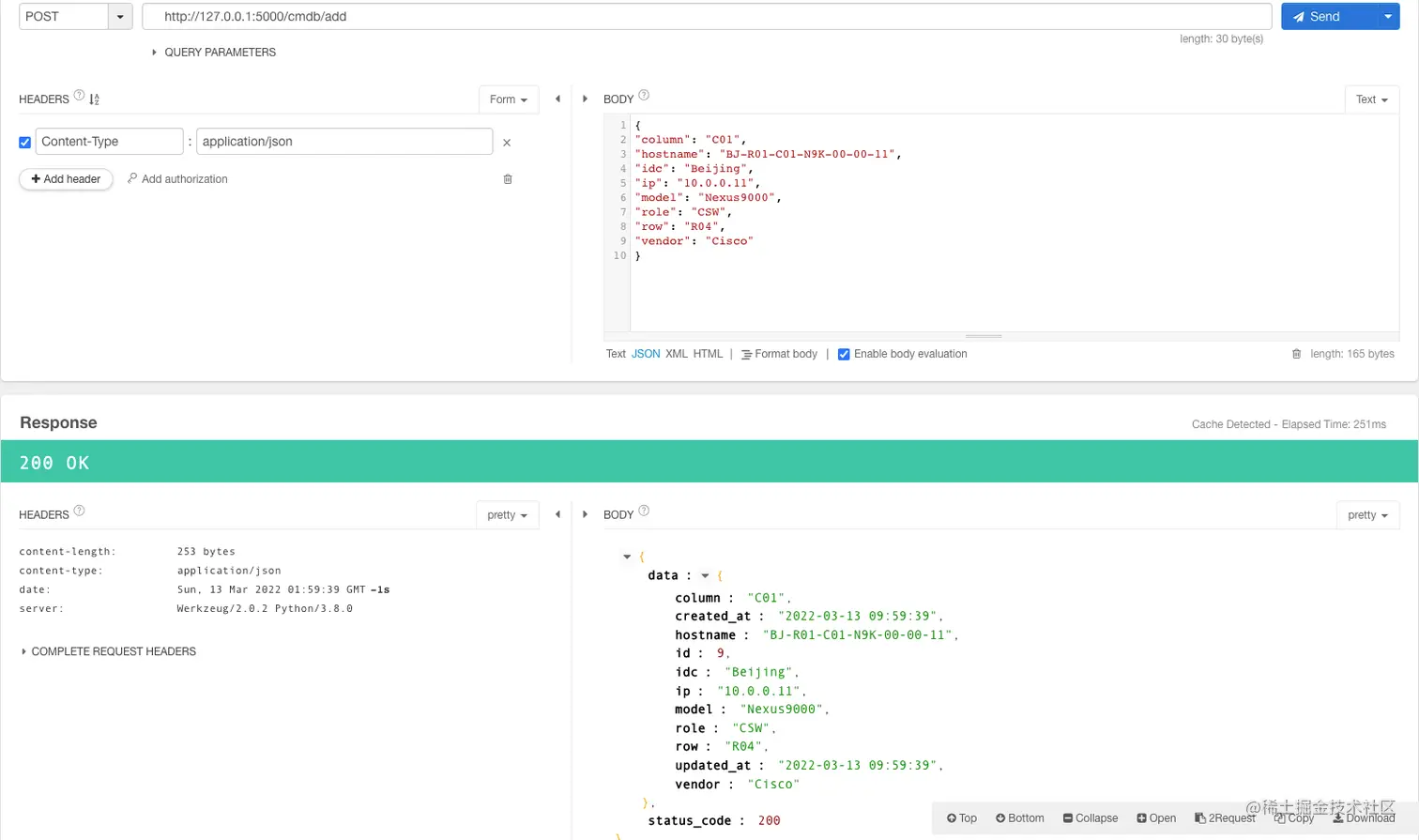Switch body format to JSON
The image size is (1419, 840).
646,354
